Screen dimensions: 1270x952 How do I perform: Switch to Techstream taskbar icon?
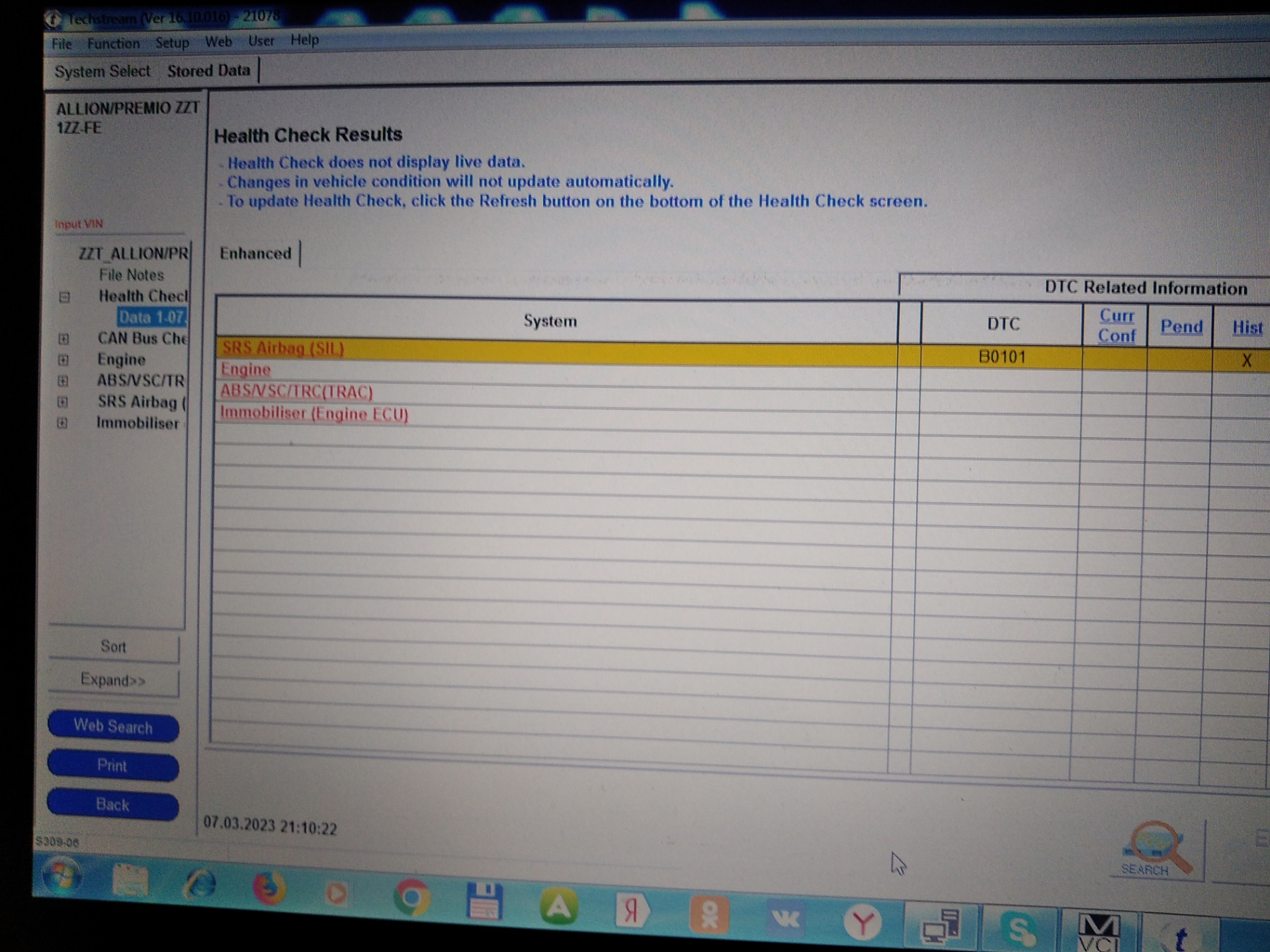(x=1179, y=935)
